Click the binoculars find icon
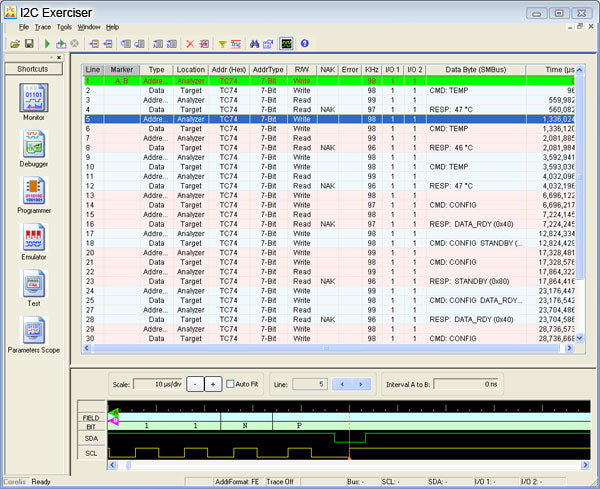Viewport: 600px width, 489px height. tap(254, 44)
